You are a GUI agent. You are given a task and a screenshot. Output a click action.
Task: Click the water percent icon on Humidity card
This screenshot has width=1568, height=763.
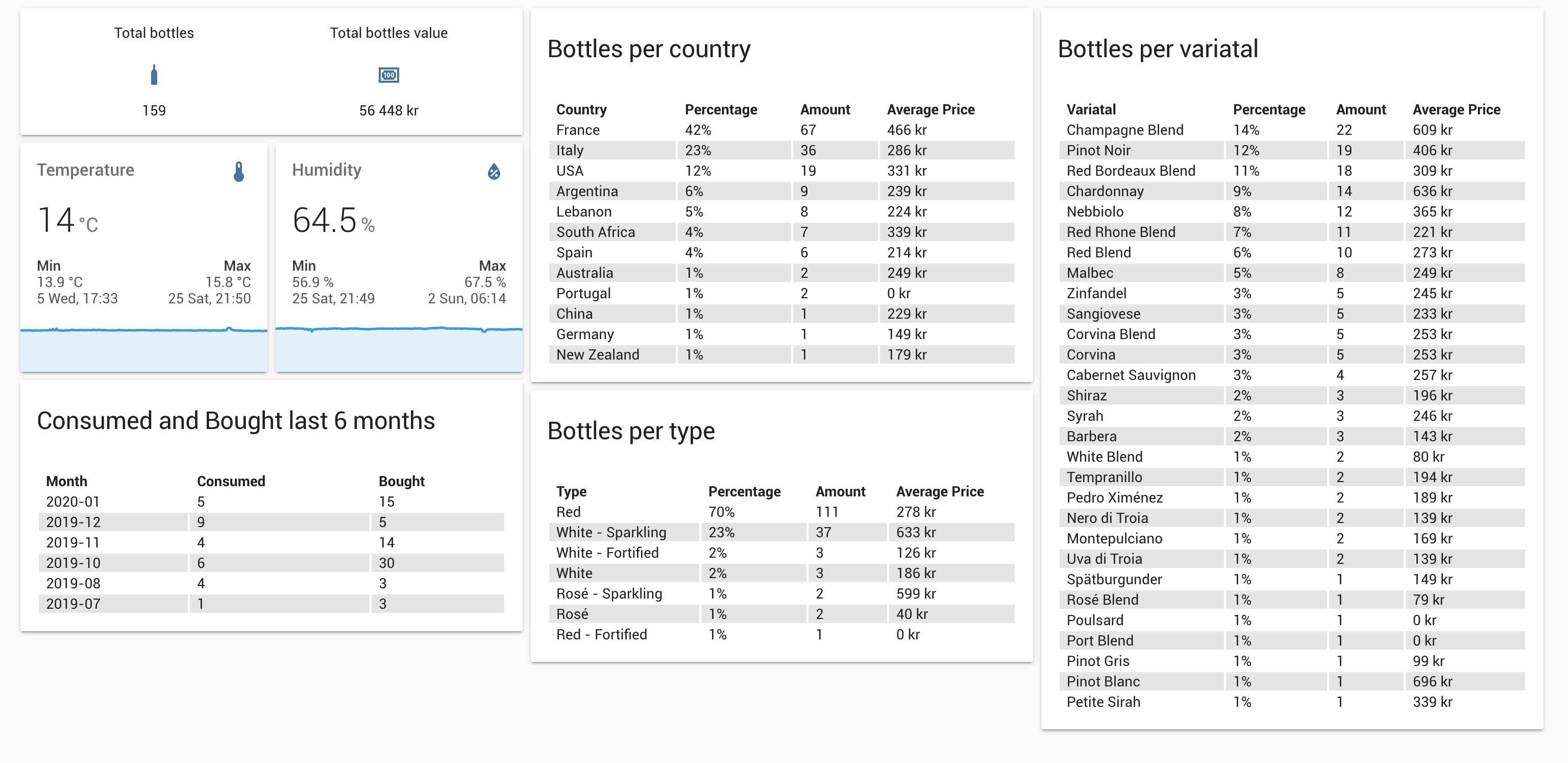pos(494,172)
